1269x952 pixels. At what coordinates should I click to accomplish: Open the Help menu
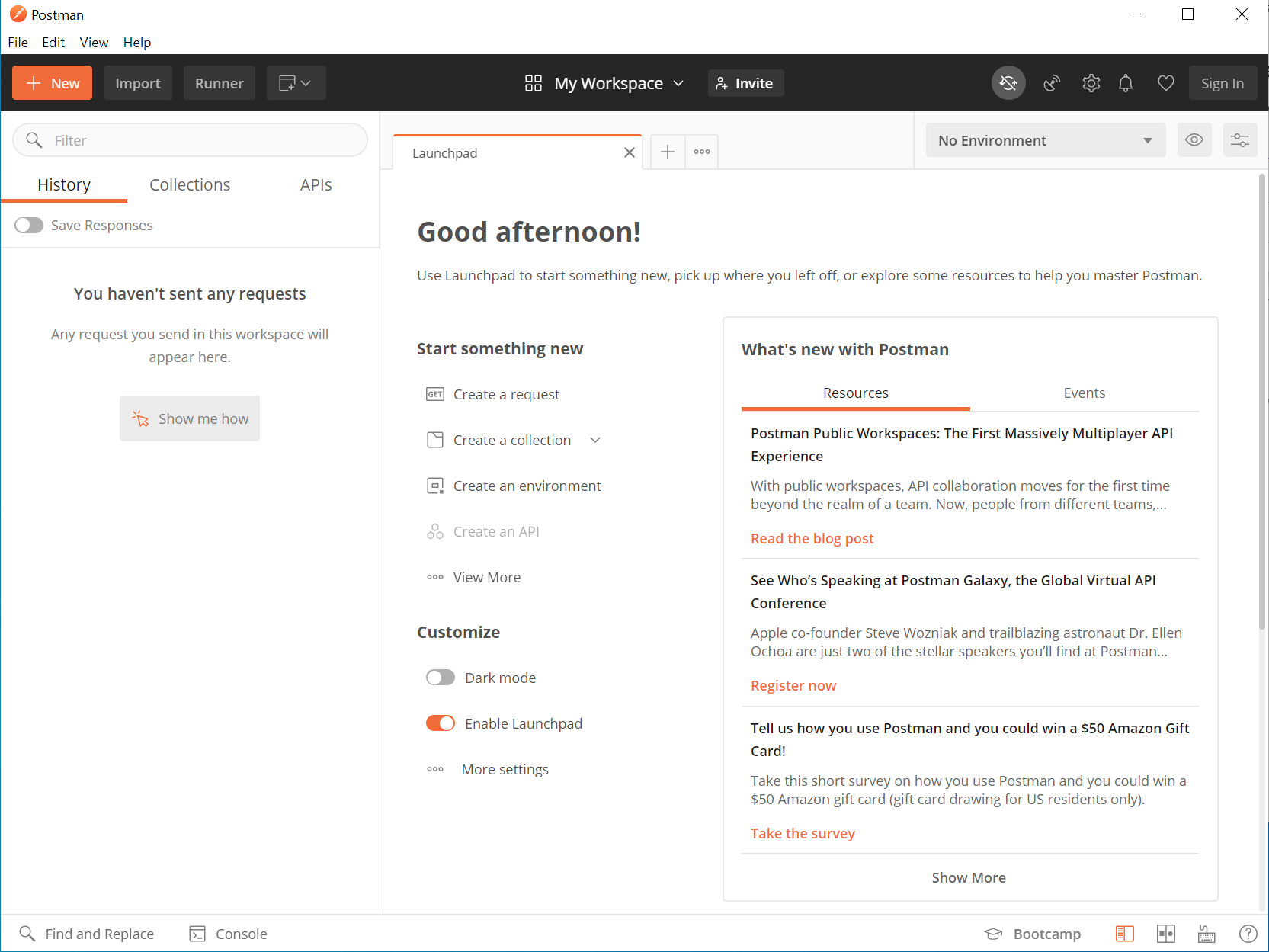tap(137, 43)
